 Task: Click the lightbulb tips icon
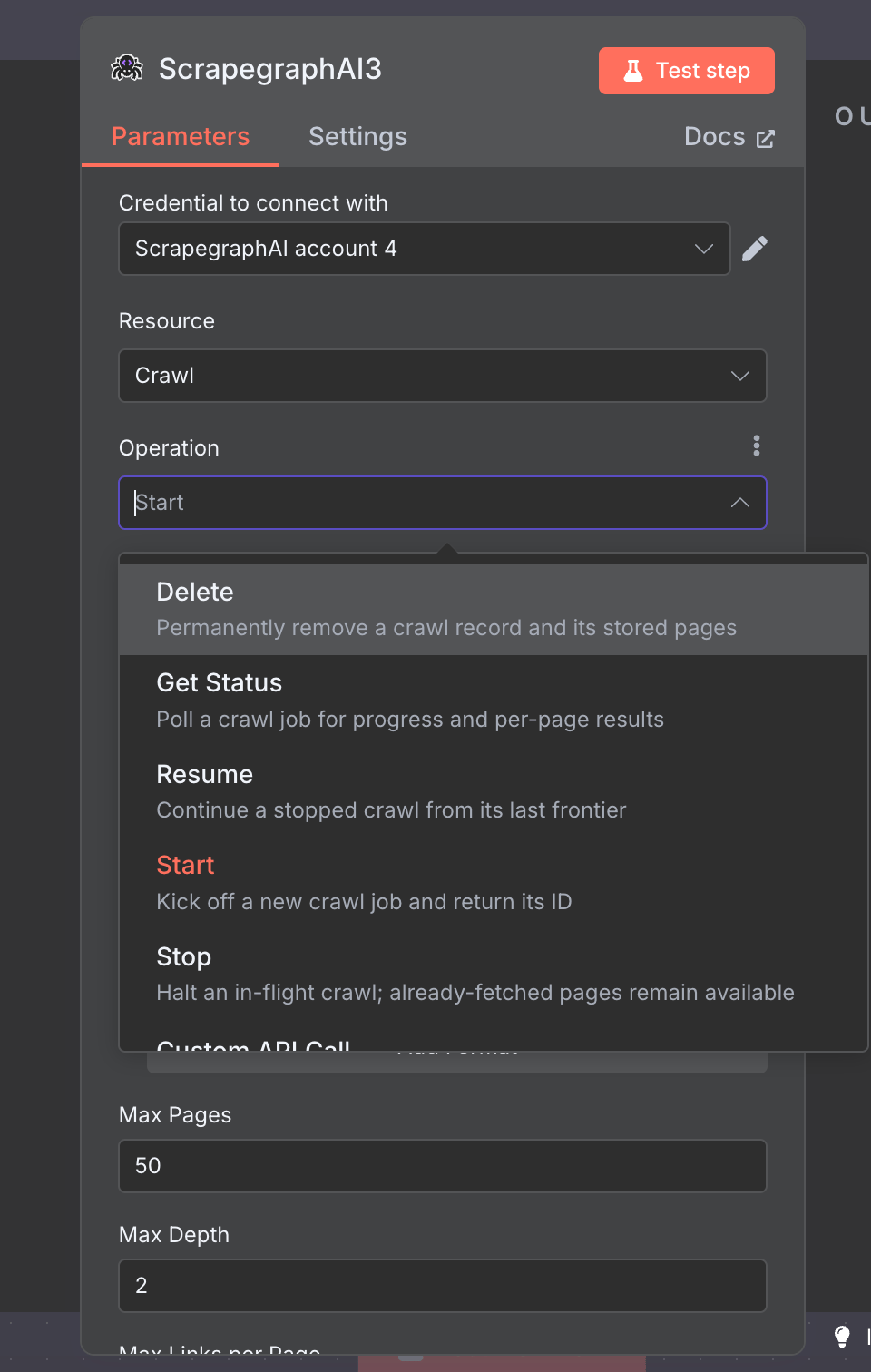pyautogui.click(x=842, y=1336)
